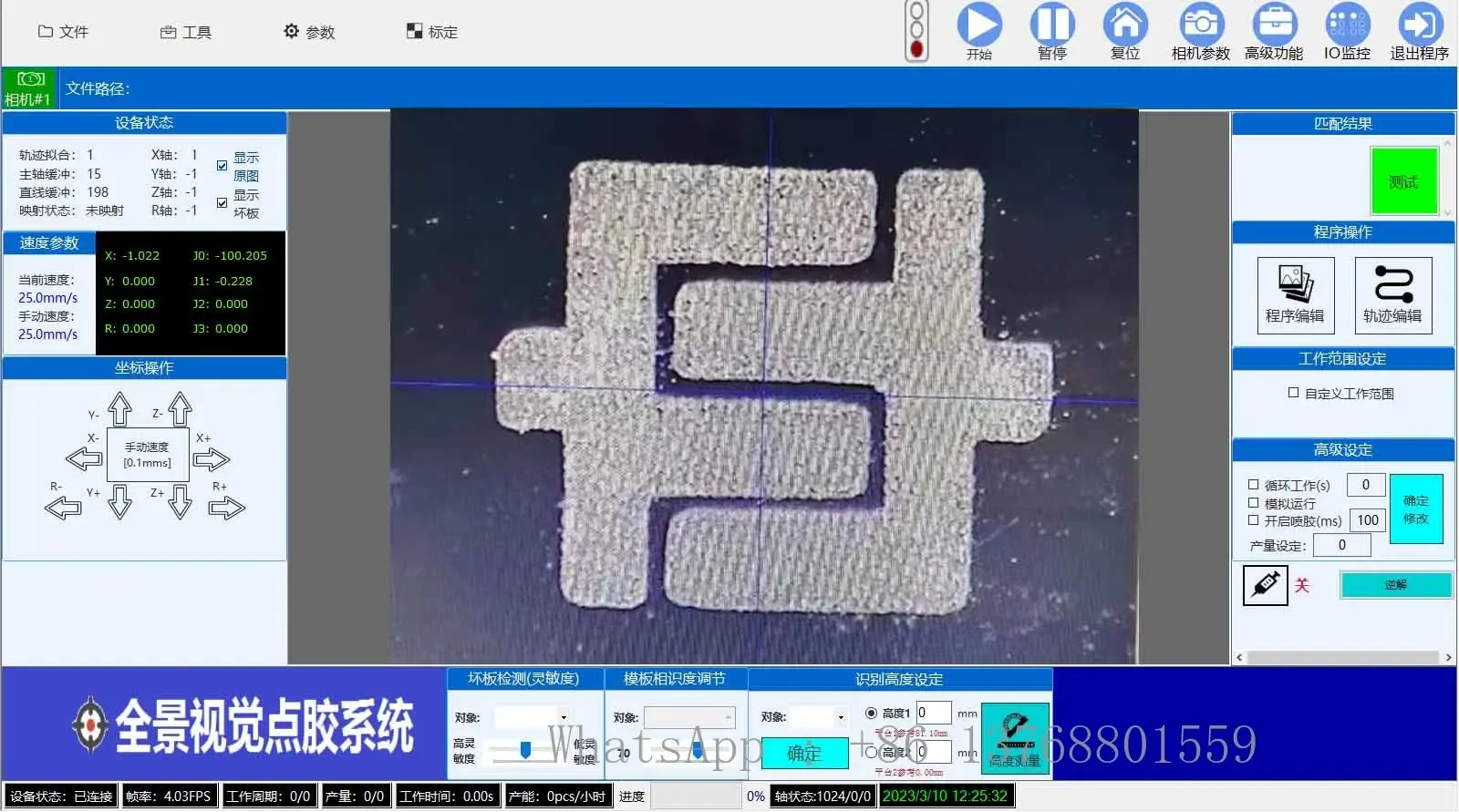Click the Y- jog arrow
The image size is (1459, 812).
[x=119, y=410]
